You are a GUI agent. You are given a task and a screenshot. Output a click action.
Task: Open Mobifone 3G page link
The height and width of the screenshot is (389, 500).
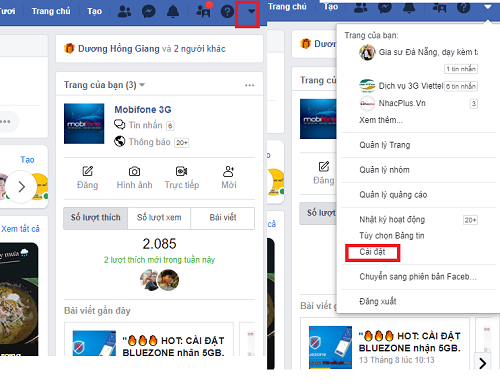point(143,110)
